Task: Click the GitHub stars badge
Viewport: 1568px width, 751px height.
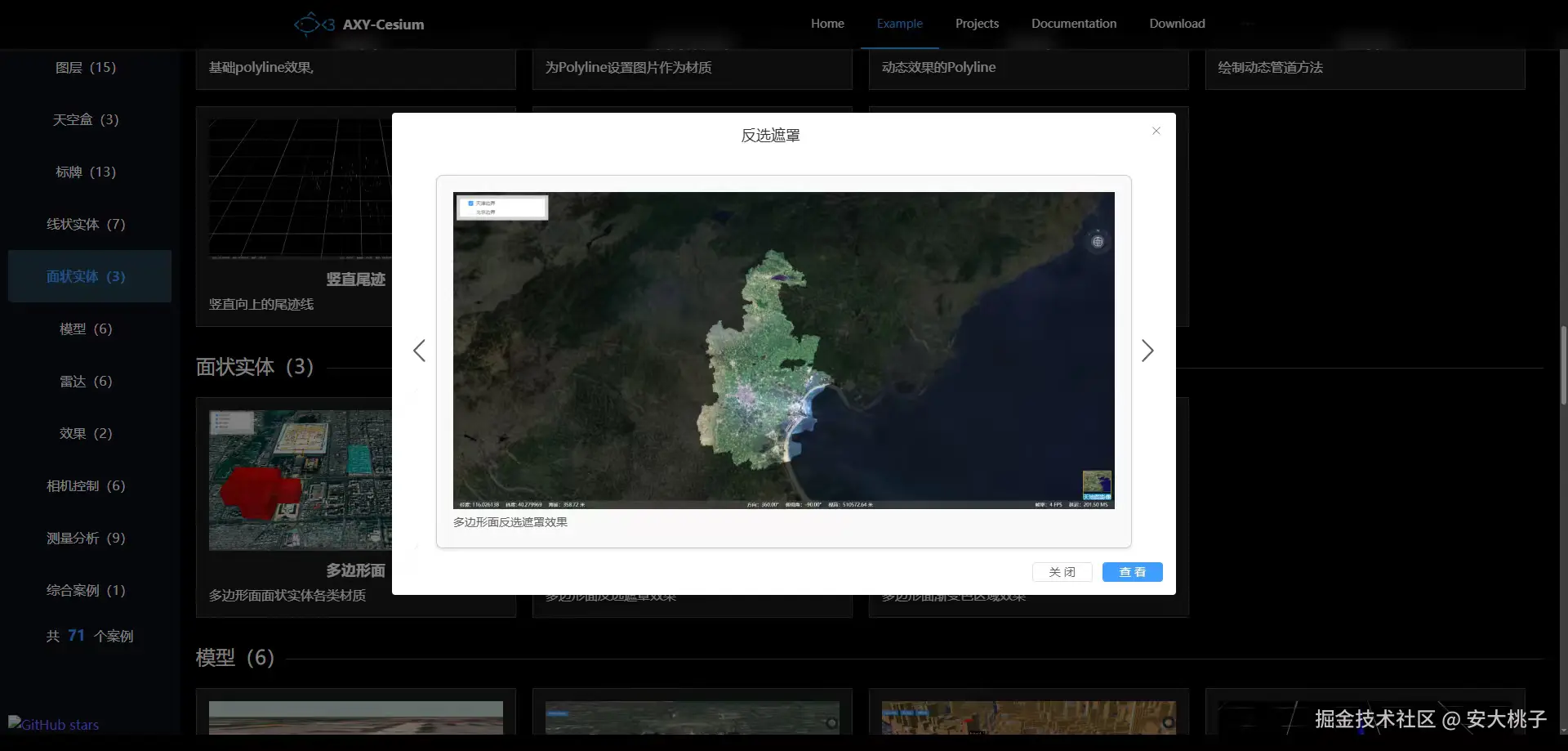Action: (54, 724)
